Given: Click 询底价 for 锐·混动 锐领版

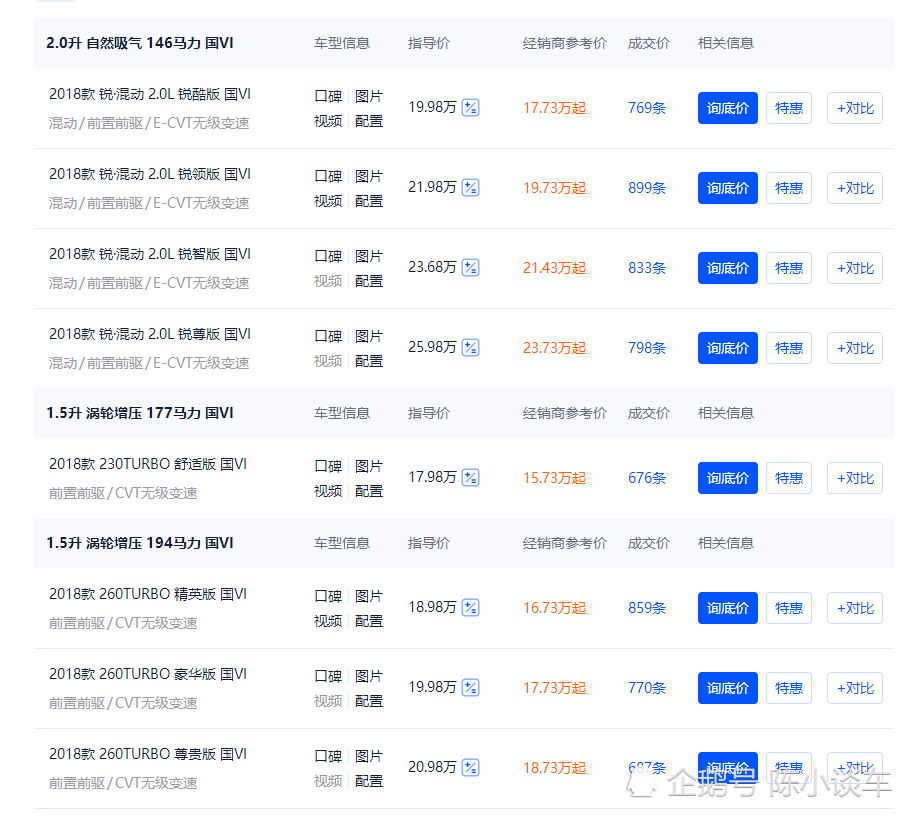Looking at the screenshot, I should pos(728,188).
